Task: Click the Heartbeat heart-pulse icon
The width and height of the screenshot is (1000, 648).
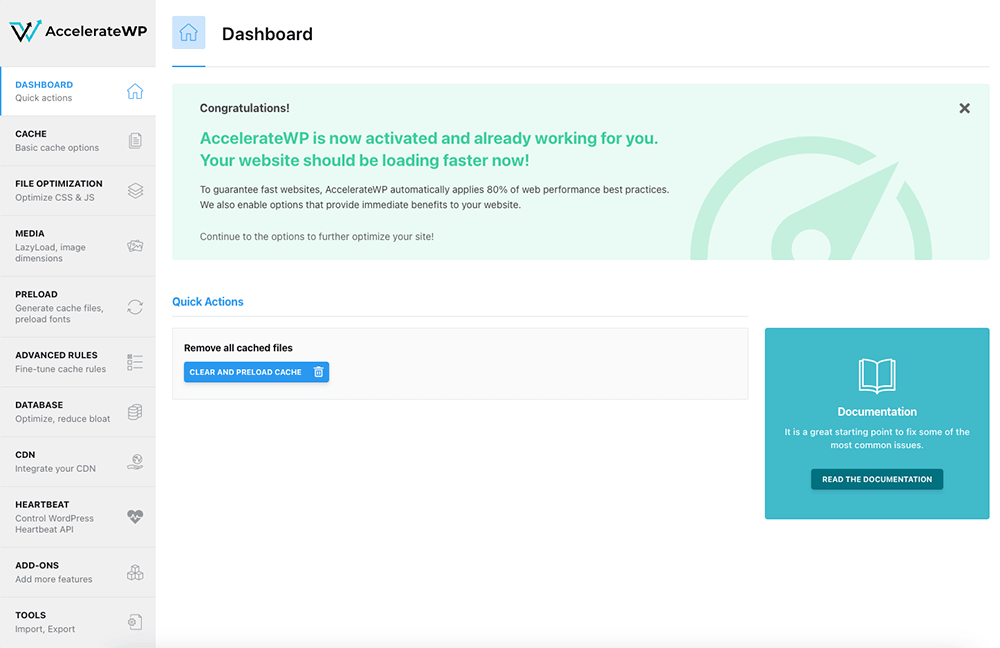Action: (x=136, y=518)
